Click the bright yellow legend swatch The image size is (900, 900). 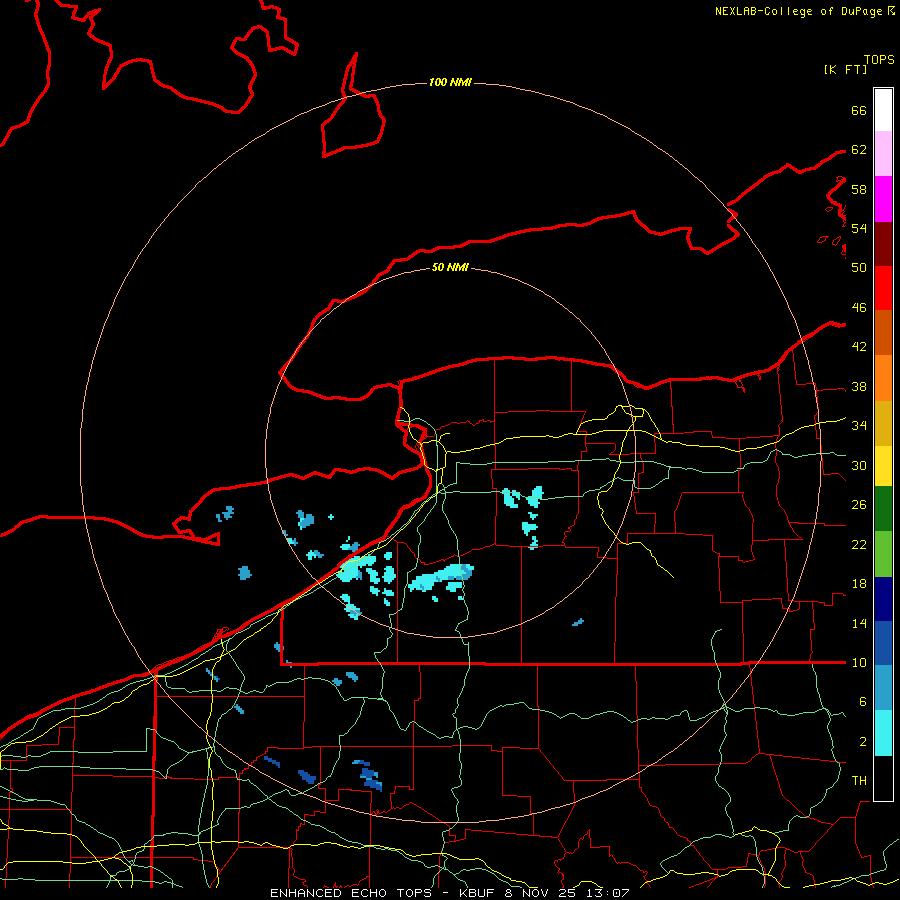(883, 466)
